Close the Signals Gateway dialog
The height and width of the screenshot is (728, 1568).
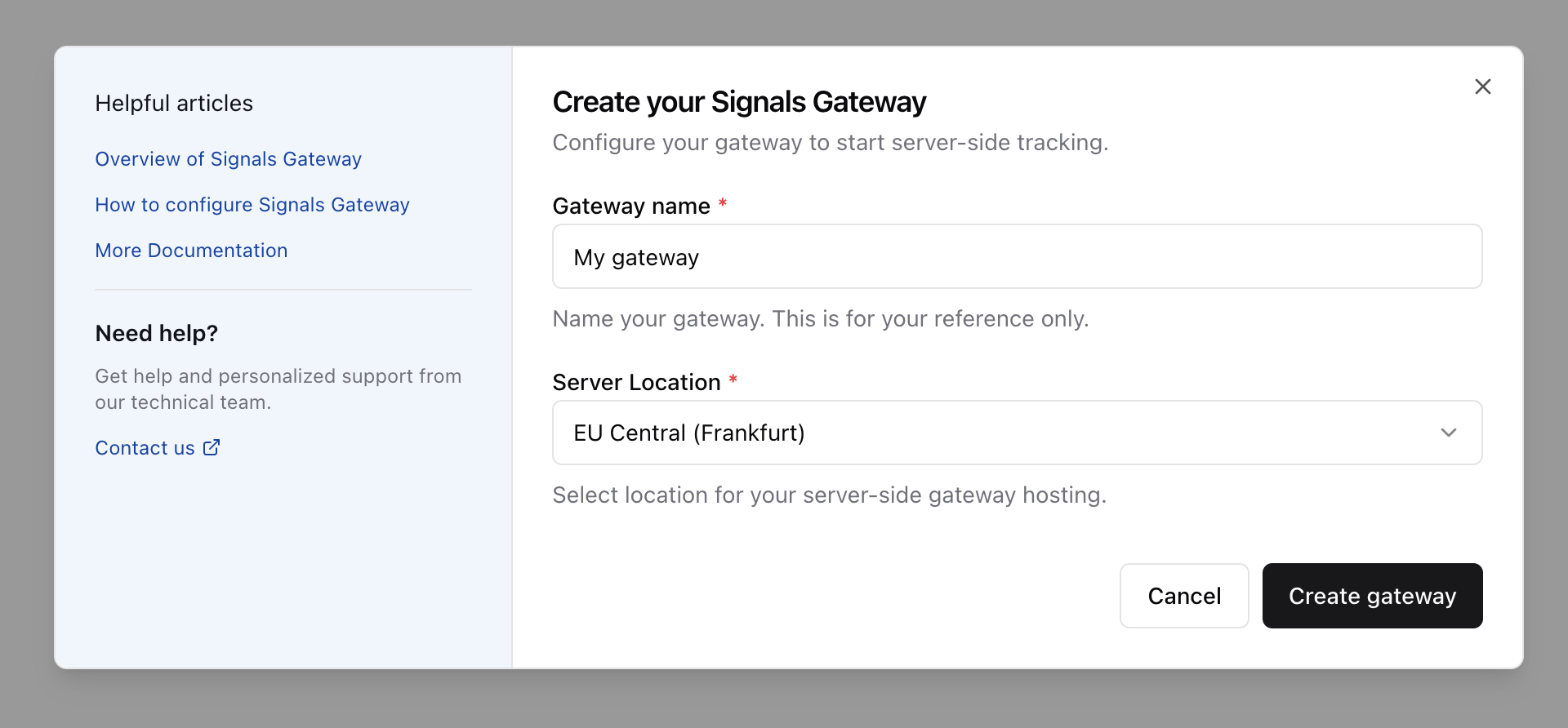[x=1482, y=87]
